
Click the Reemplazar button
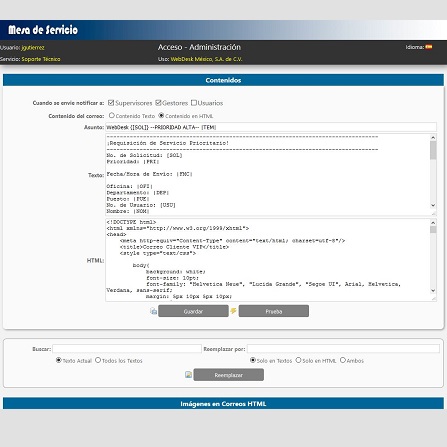(x=229, y=375)
